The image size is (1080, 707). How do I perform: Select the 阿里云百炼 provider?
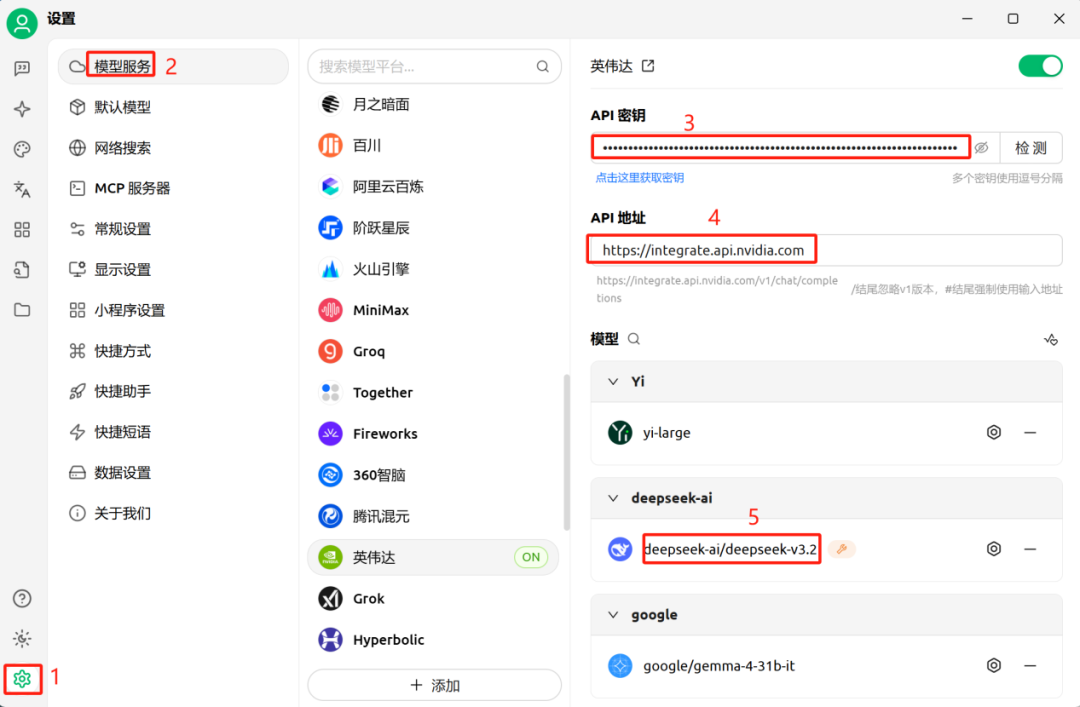coord(434,187)
